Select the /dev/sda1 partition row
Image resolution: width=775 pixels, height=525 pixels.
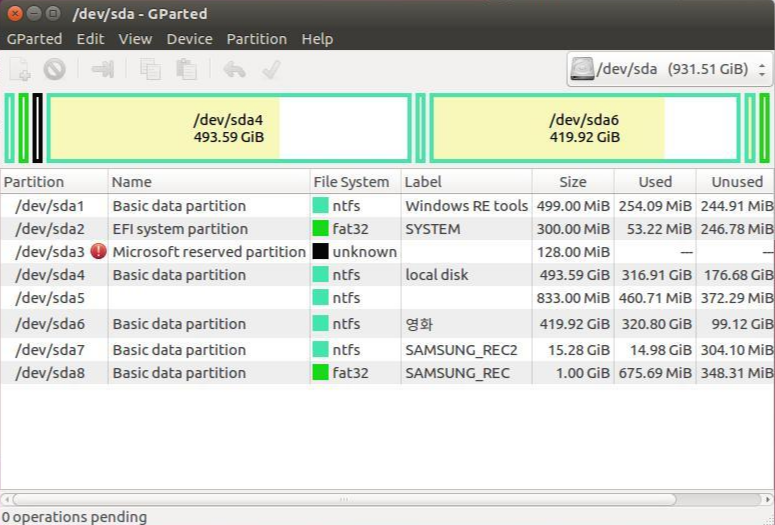click(387, 206)
